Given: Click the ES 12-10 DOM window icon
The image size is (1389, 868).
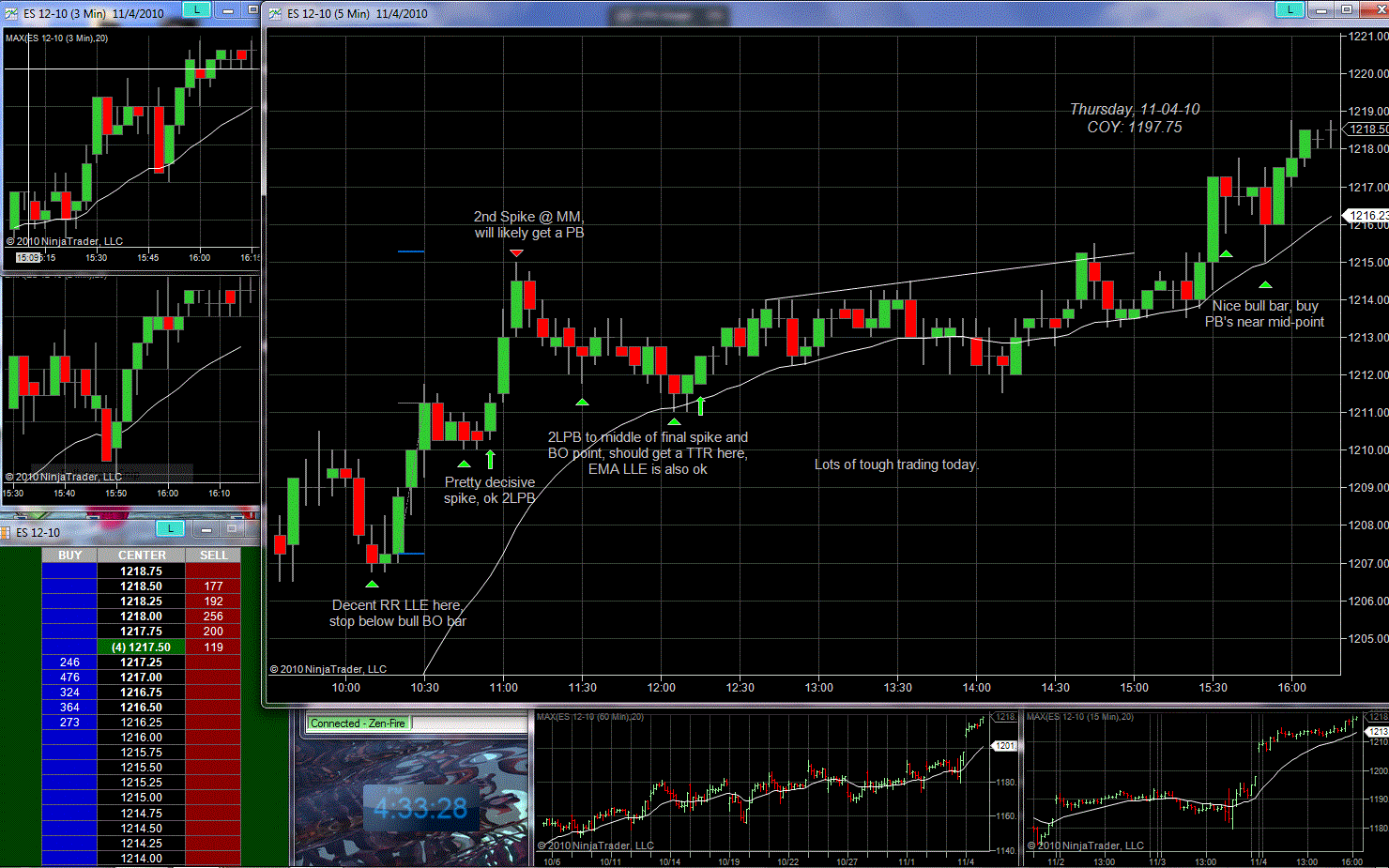Looking at the screenshot, I should coord(6,532).
